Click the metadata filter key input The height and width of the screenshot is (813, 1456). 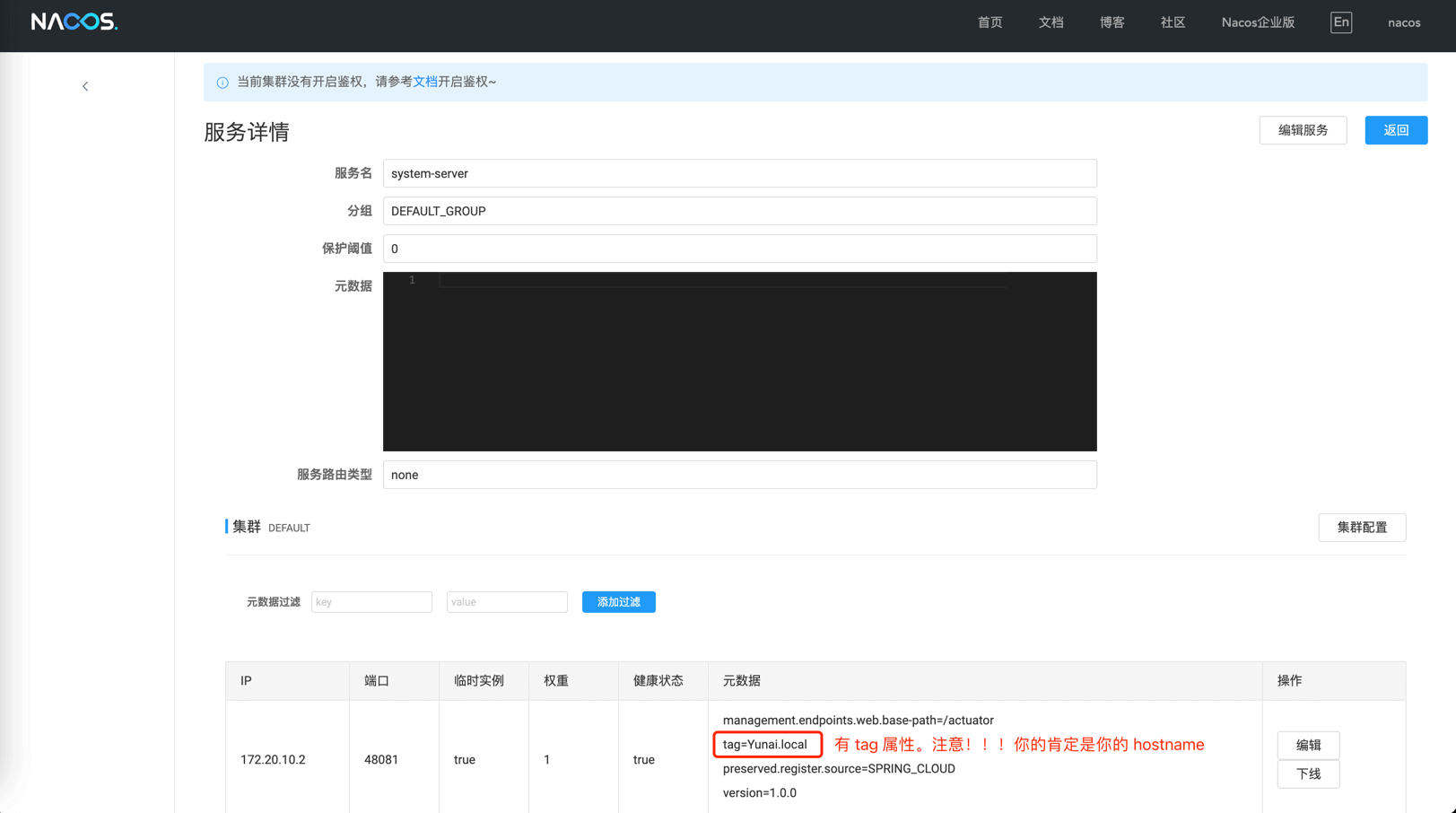point(371,602)
